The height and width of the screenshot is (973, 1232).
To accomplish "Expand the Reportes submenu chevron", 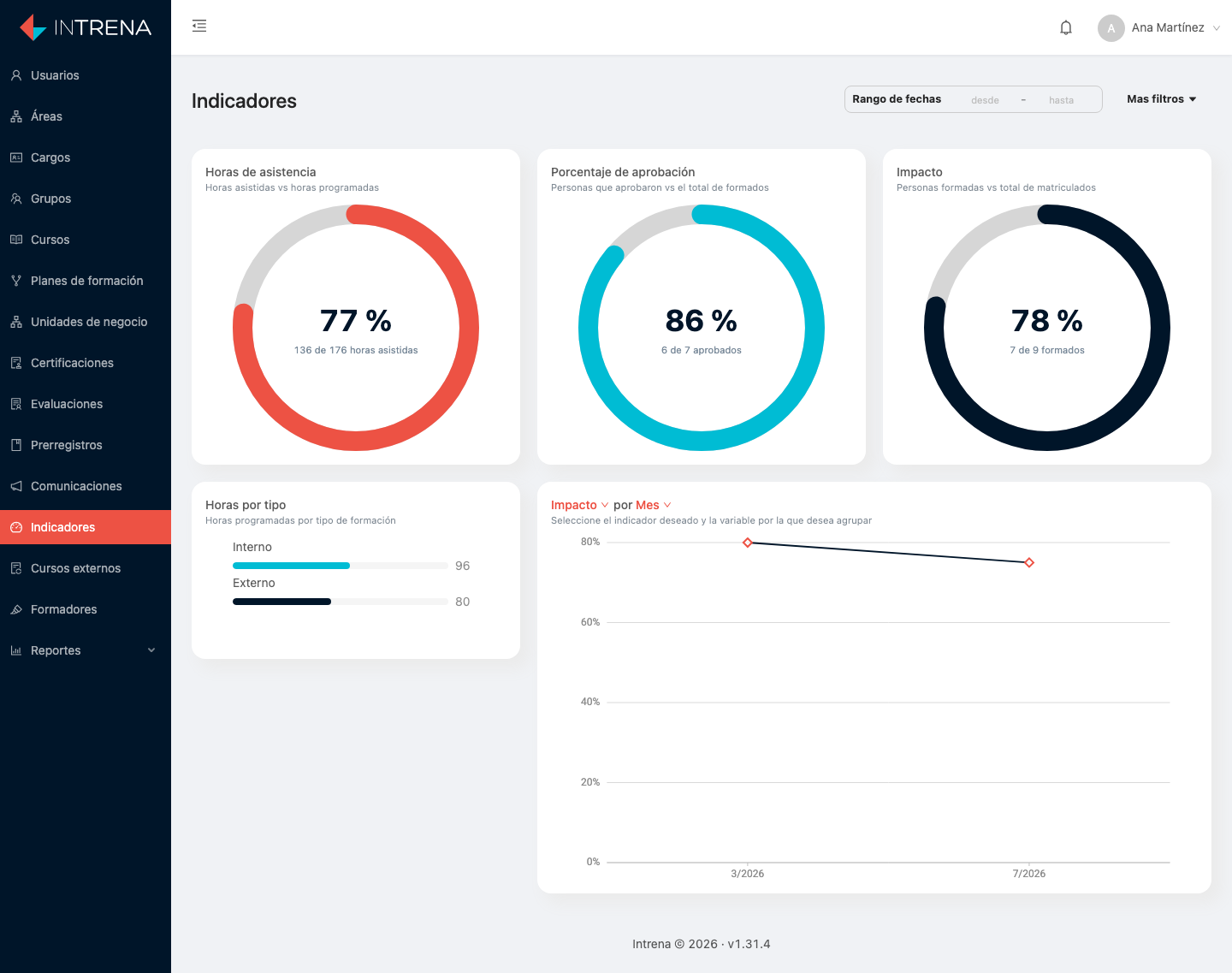I will point(151,650).
